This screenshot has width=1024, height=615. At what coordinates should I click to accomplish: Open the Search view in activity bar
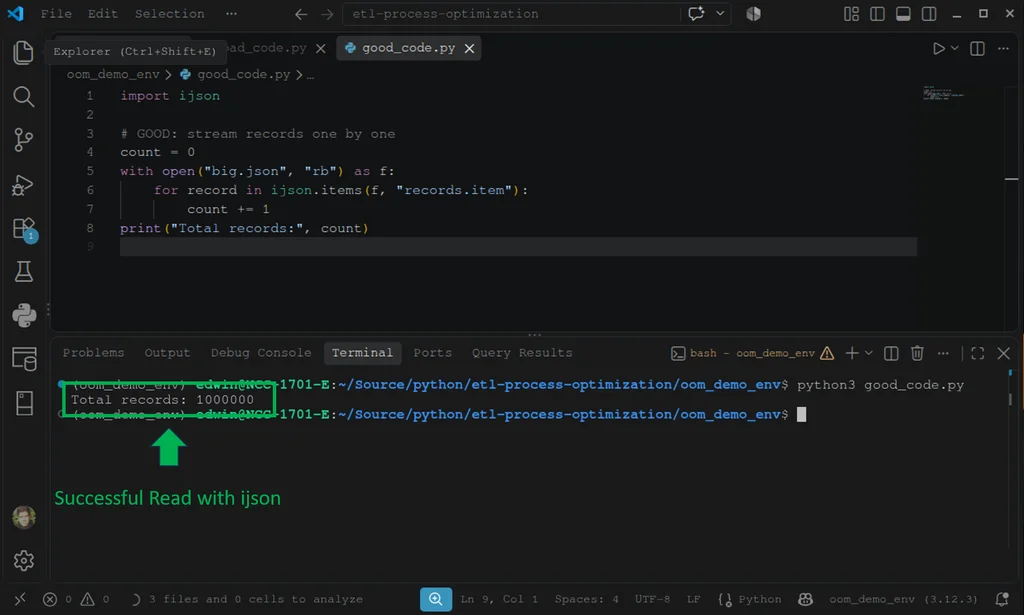pos(24,97)
